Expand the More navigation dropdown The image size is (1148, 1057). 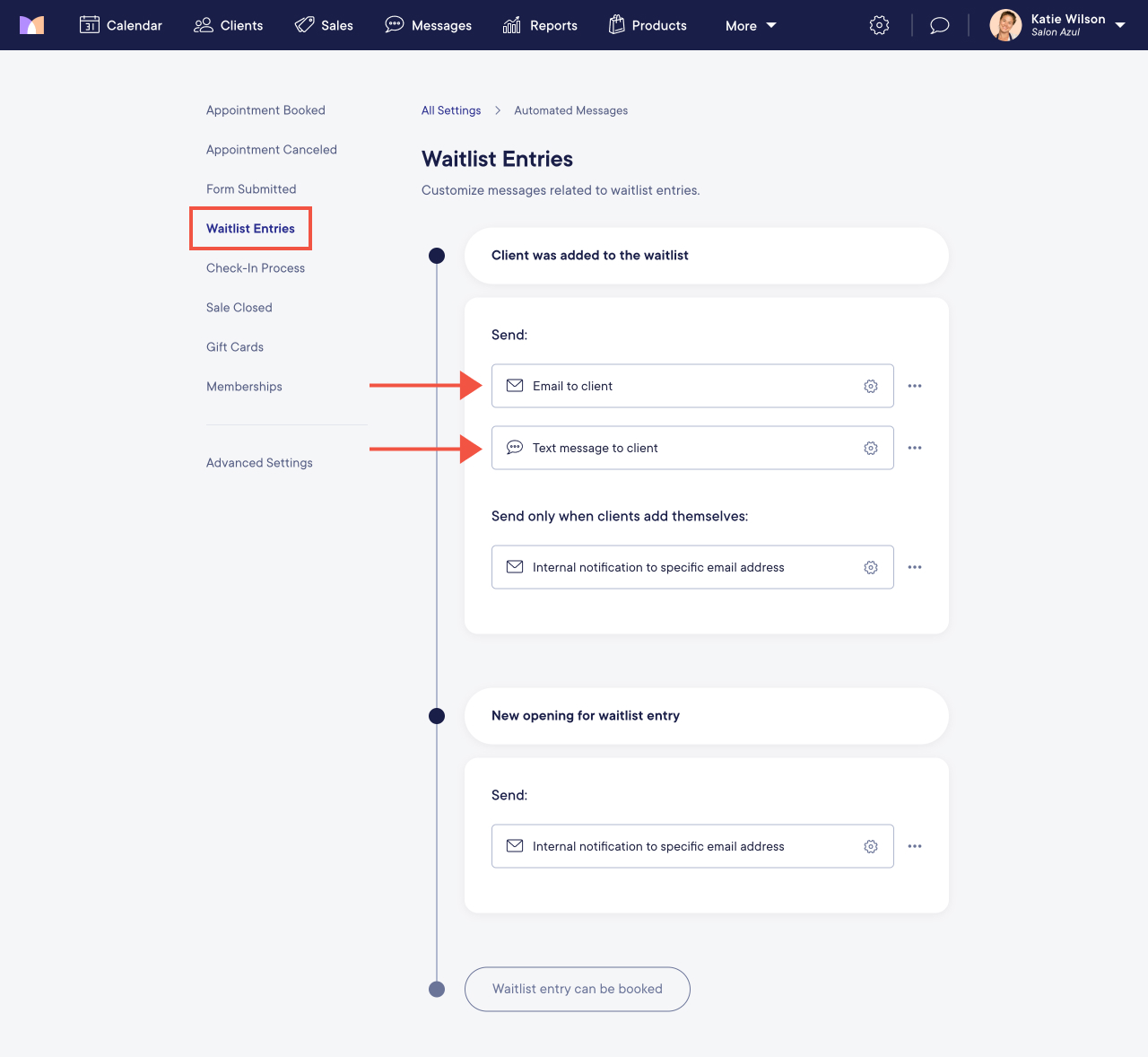click(x=750, y=25)
